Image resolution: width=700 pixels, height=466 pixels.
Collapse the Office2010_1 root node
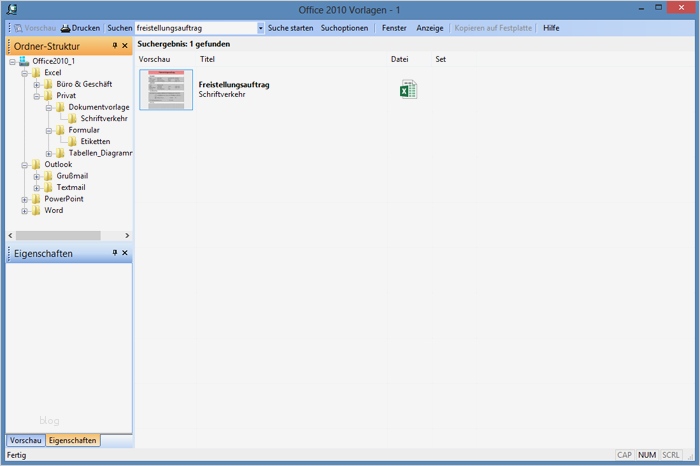tap(12, 62)
